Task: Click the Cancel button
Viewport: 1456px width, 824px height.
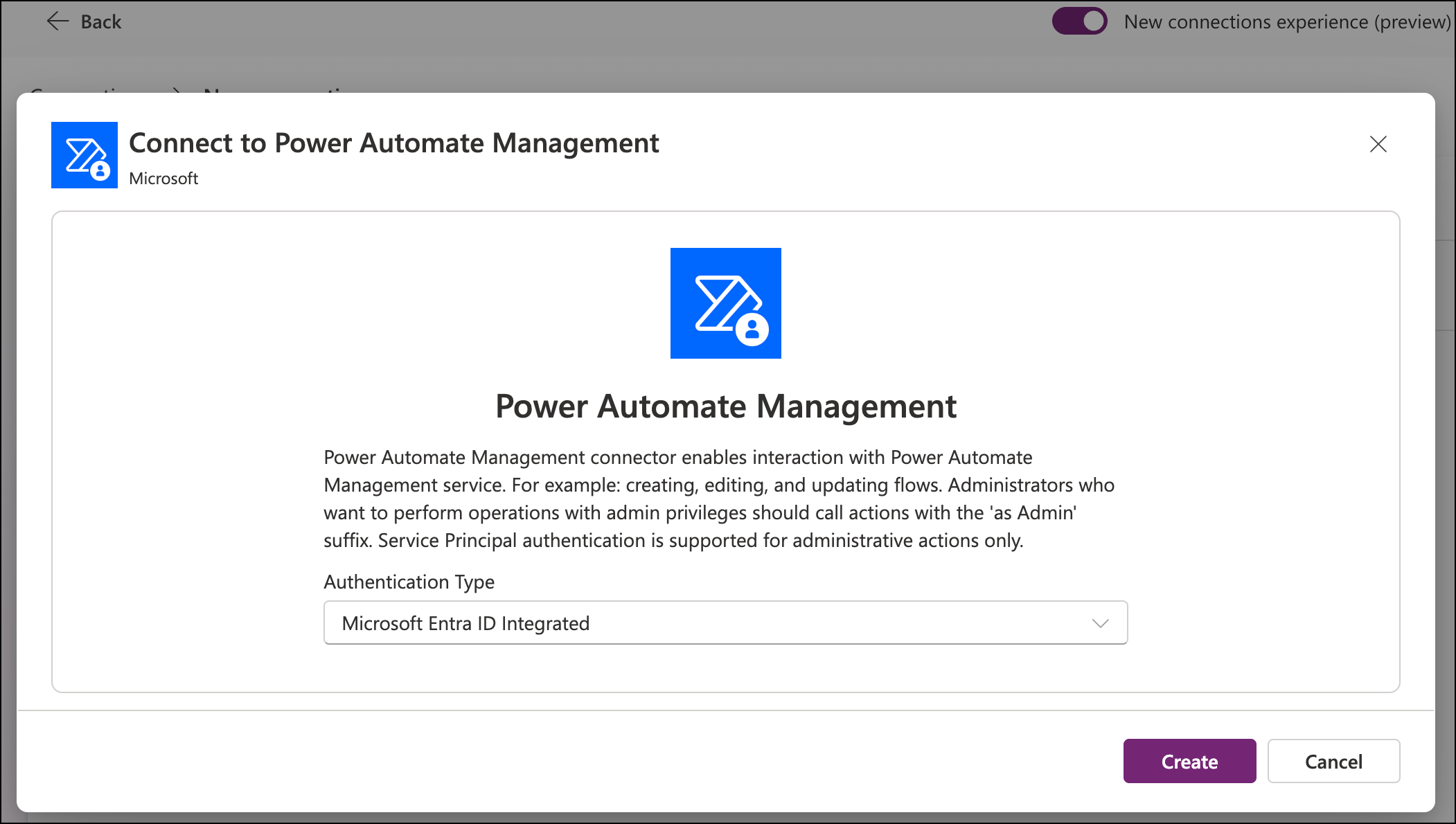Action: tap(1333, 761)
